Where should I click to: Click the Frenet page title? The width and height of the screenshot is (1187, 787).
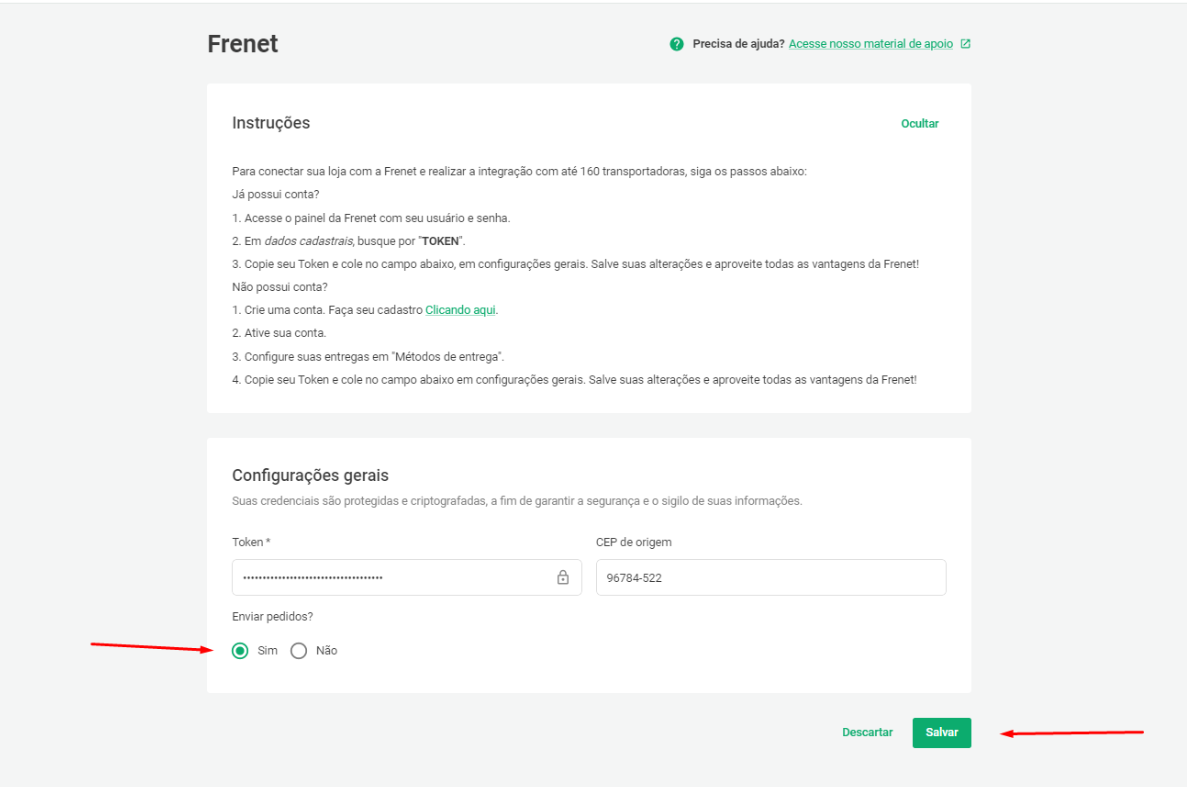[243, 44]
